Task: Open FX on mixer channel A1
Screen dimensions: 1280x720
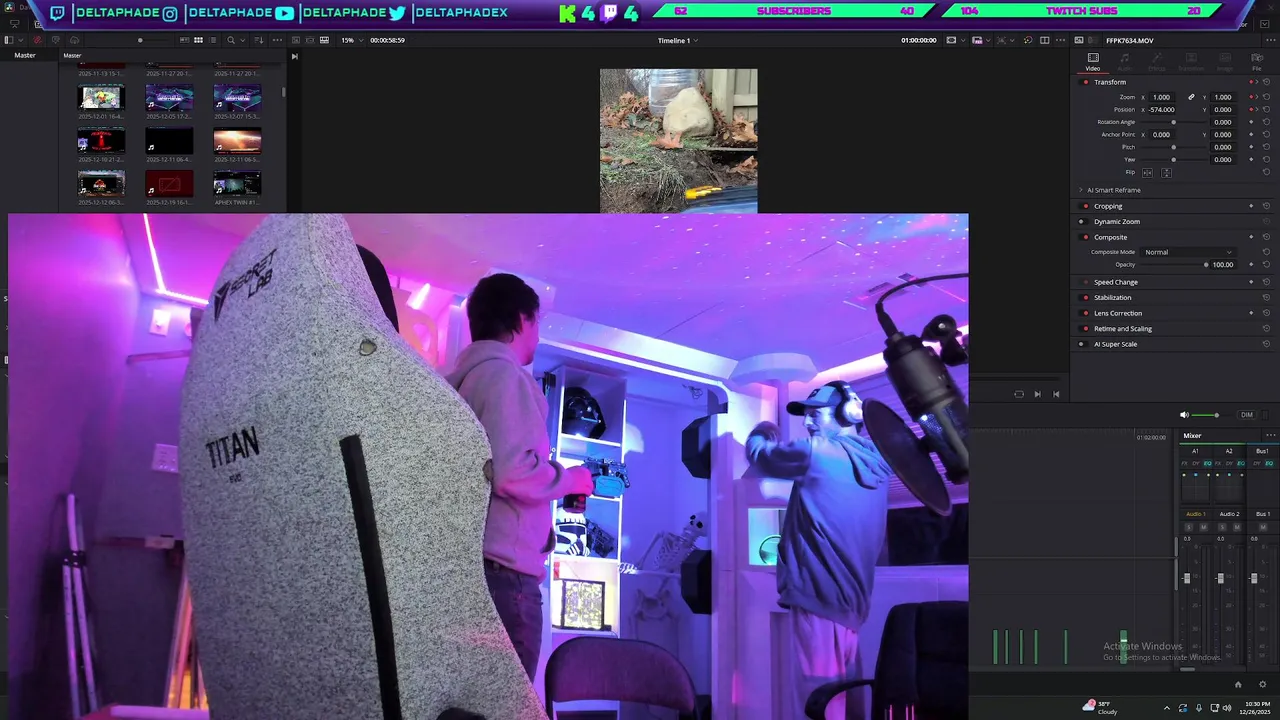Action: pos(1185,463)
